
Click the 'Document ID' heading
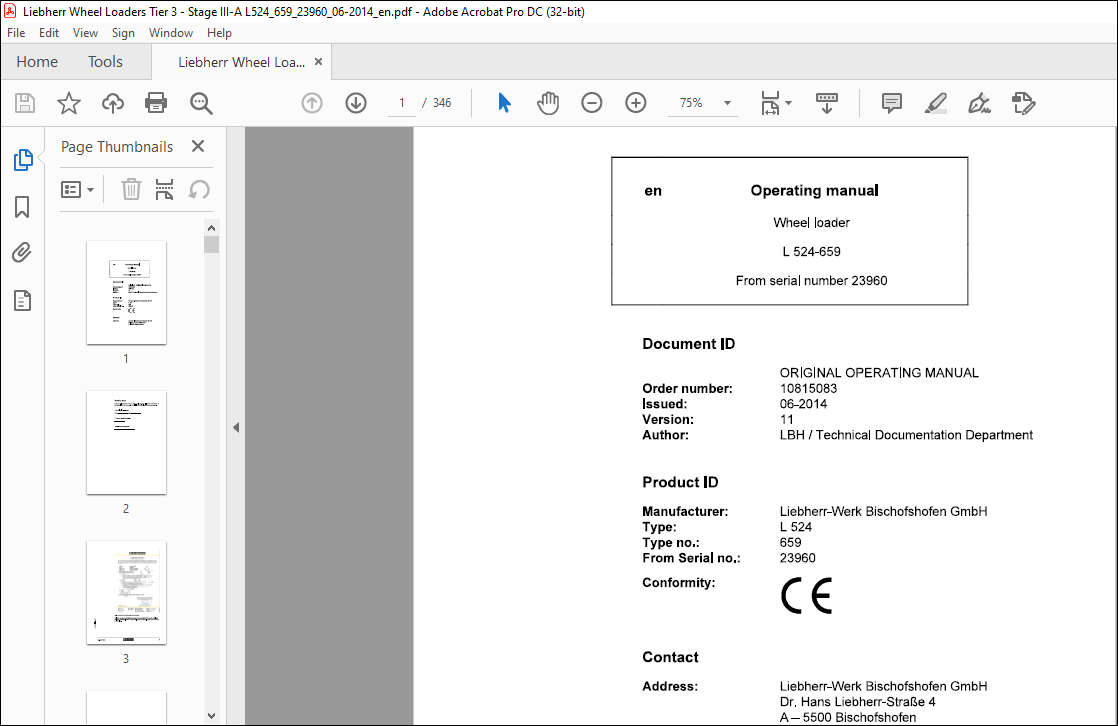coord(689,344)
